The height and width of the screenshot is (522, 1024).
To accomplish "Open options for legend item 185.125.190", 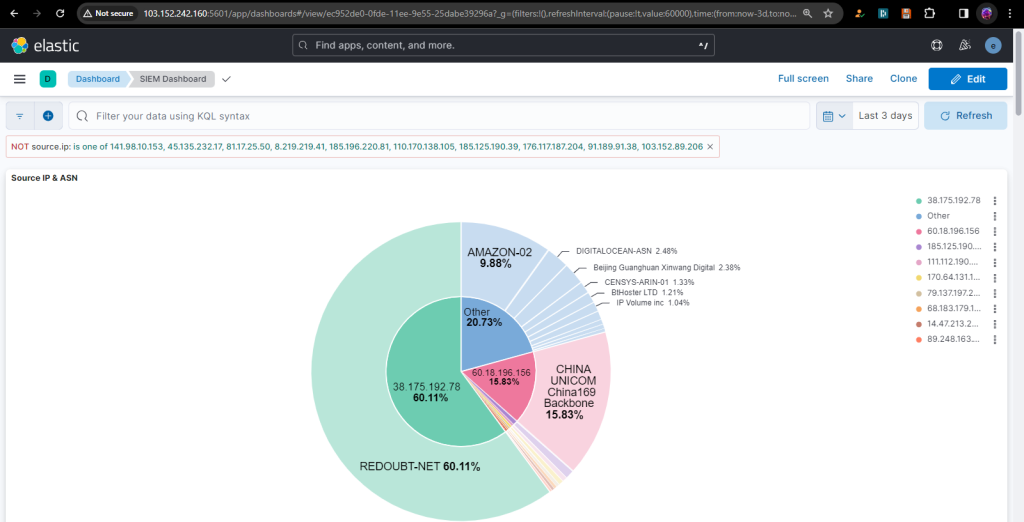I will coord(995,247).
